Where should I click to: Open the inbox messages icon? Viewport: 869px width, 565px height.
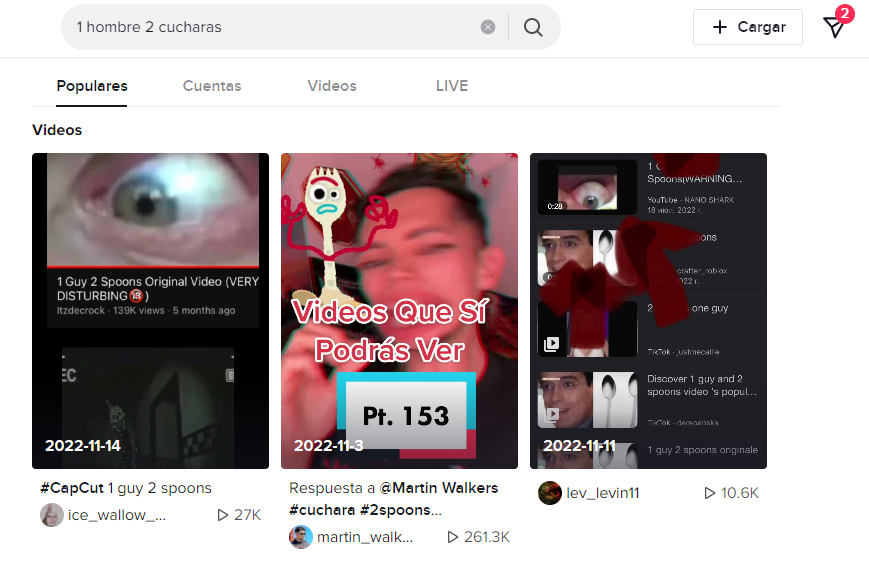[834, 27]
